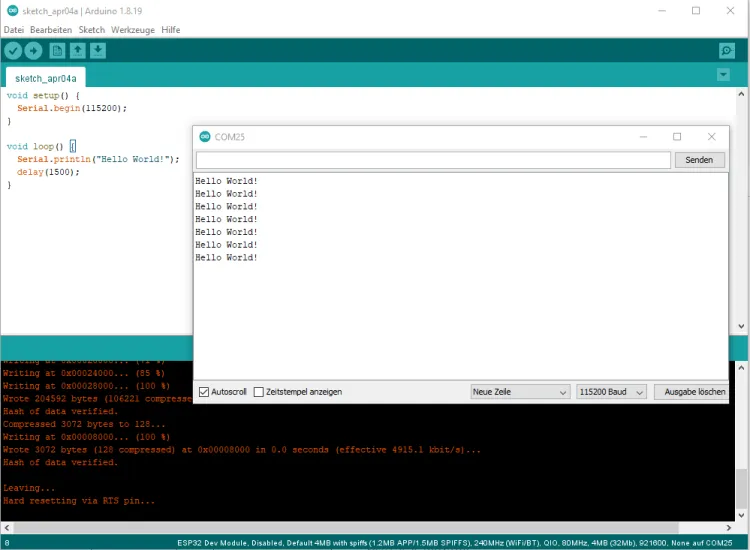750x550 pixels.
Task: Create a new sketch with New icon
Action: coord(58,51)
